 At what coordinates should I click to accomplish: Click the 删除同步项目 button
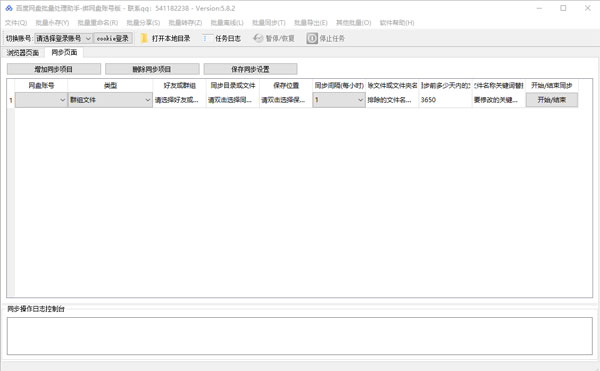[152, 69]
